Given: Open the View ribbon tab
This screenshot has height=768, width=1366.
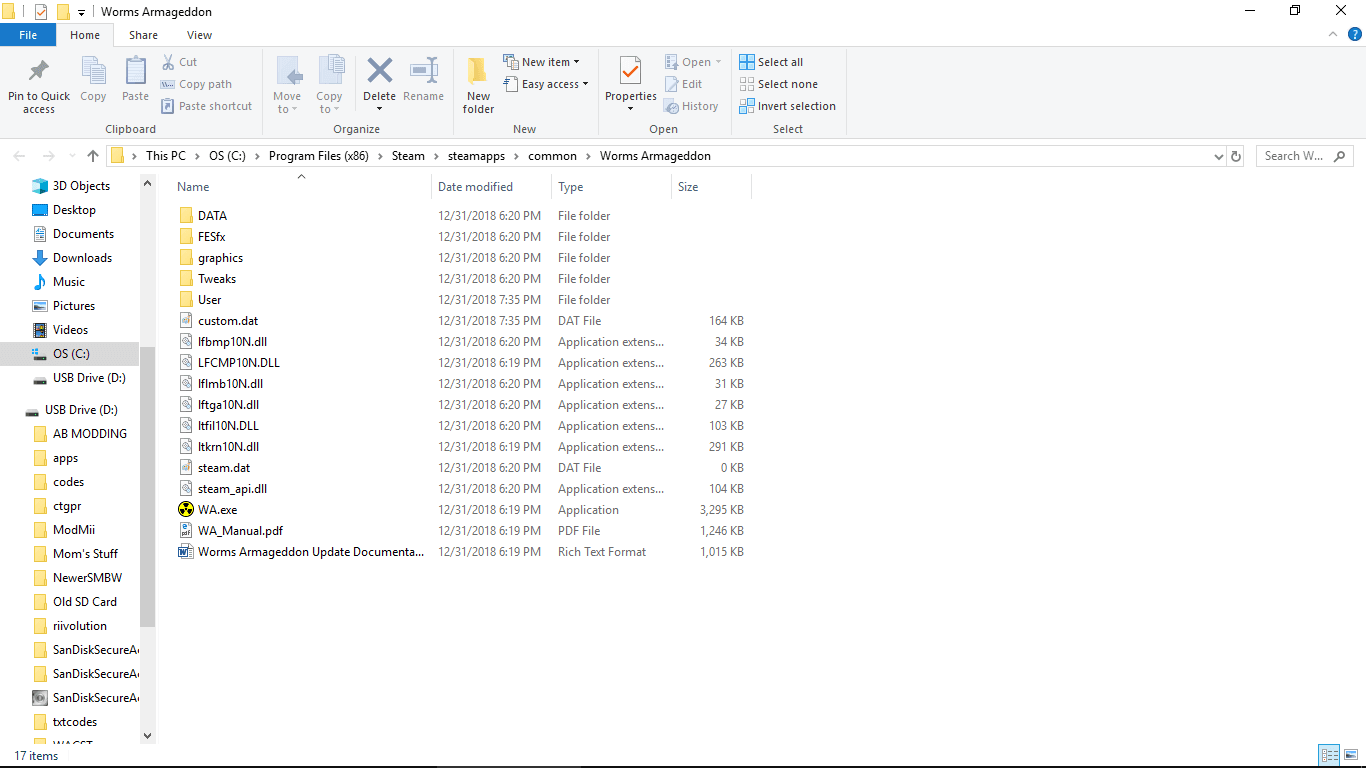Looking at the screenshot, I should click(x=199, y=35).
